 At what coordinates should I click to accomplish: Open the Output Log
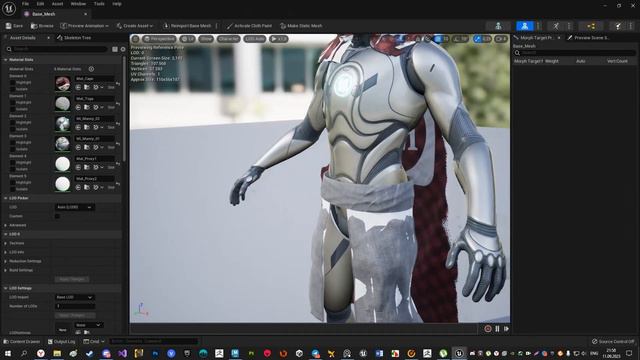61,342
